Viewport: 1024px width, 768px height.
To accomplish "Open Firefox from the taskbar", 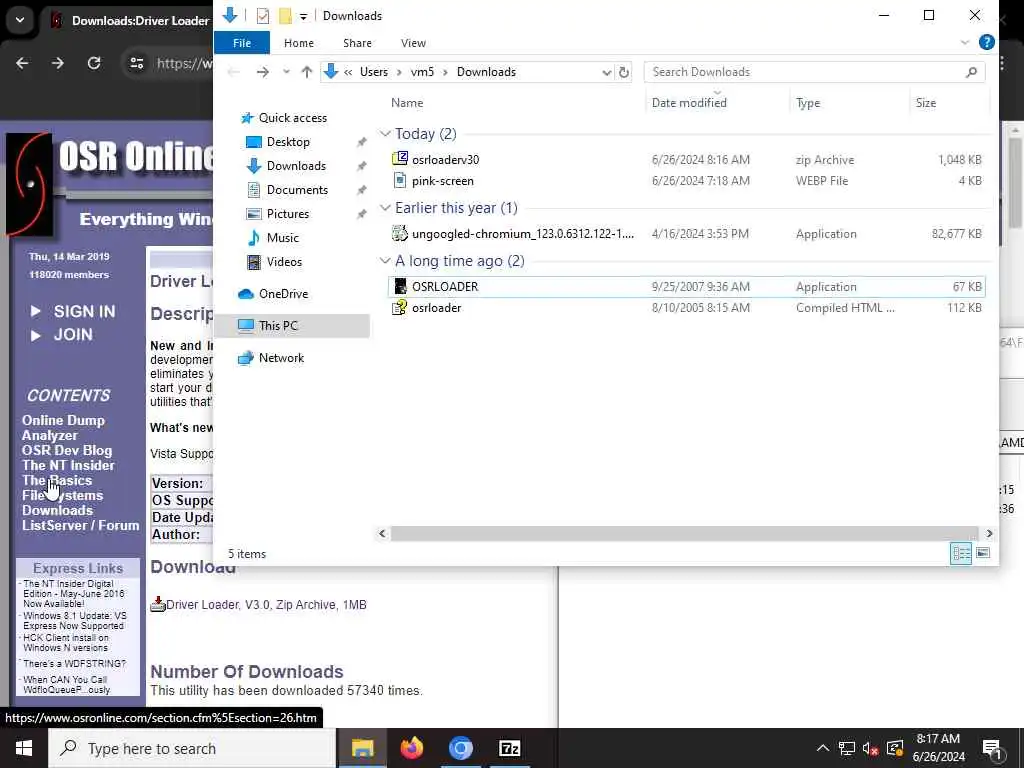I will click(412, 748).
